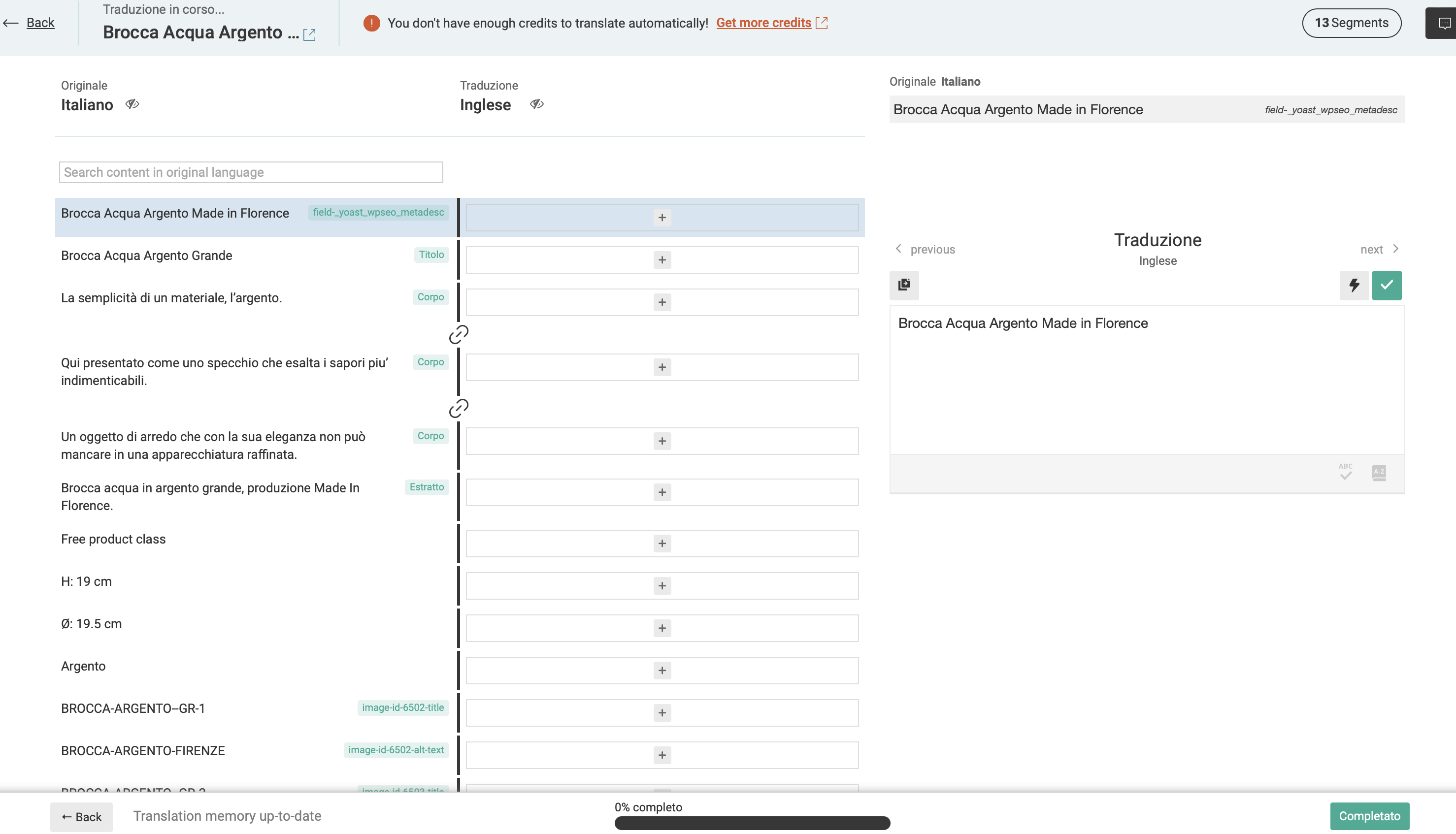
Task: Click the 'Titolo' tag label
Action: [x=431, y=255]
